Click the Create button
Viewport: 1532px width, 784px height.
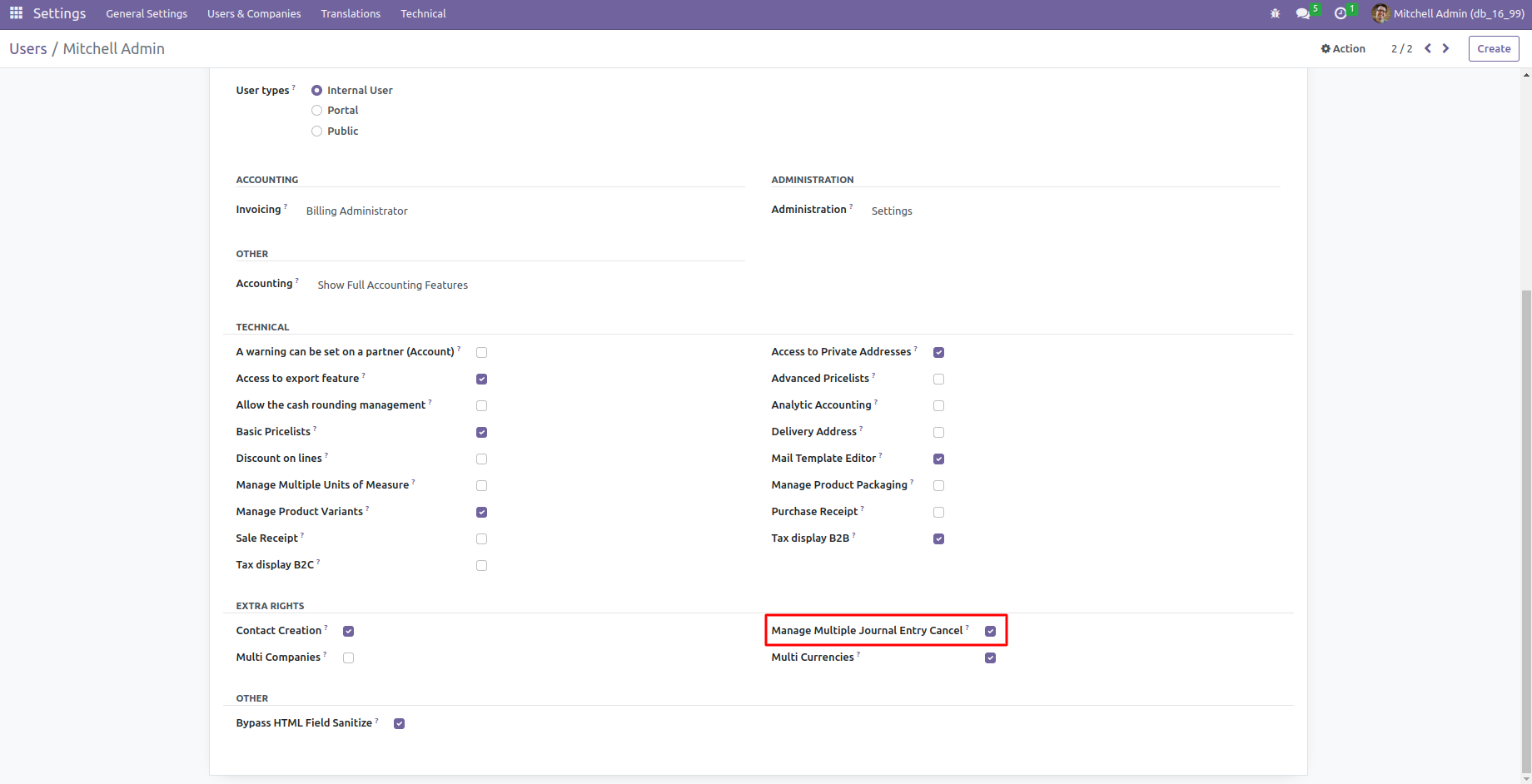[1494, 48]
